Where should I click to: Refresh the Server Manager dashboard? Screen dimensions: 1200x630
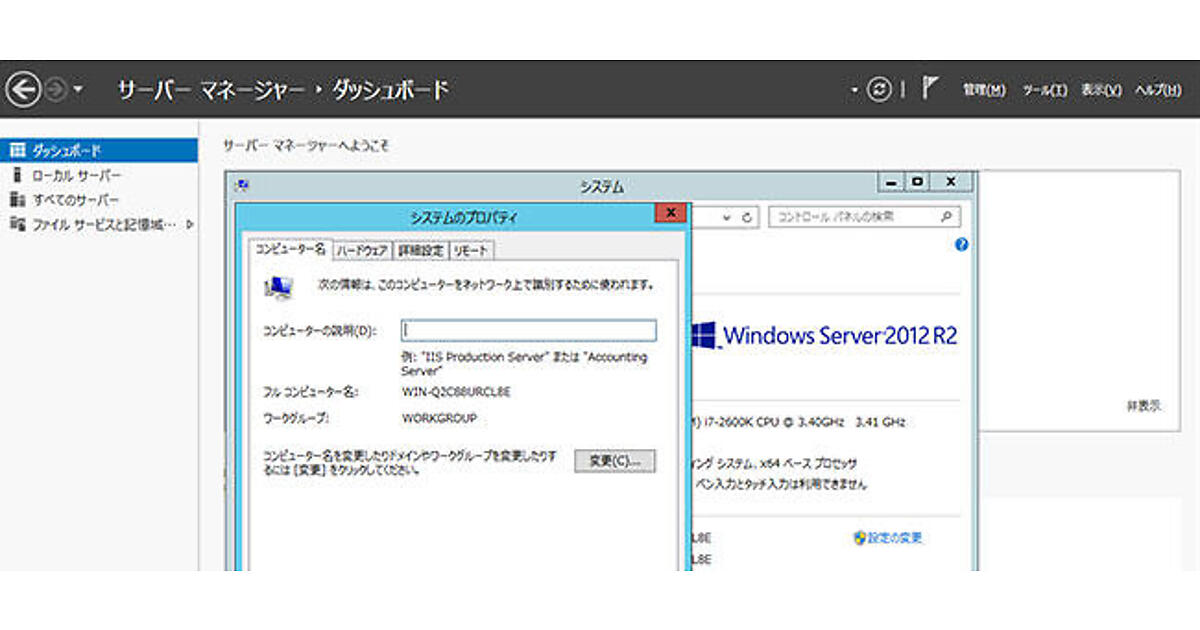pyautogui.click(x=879, y=90)
